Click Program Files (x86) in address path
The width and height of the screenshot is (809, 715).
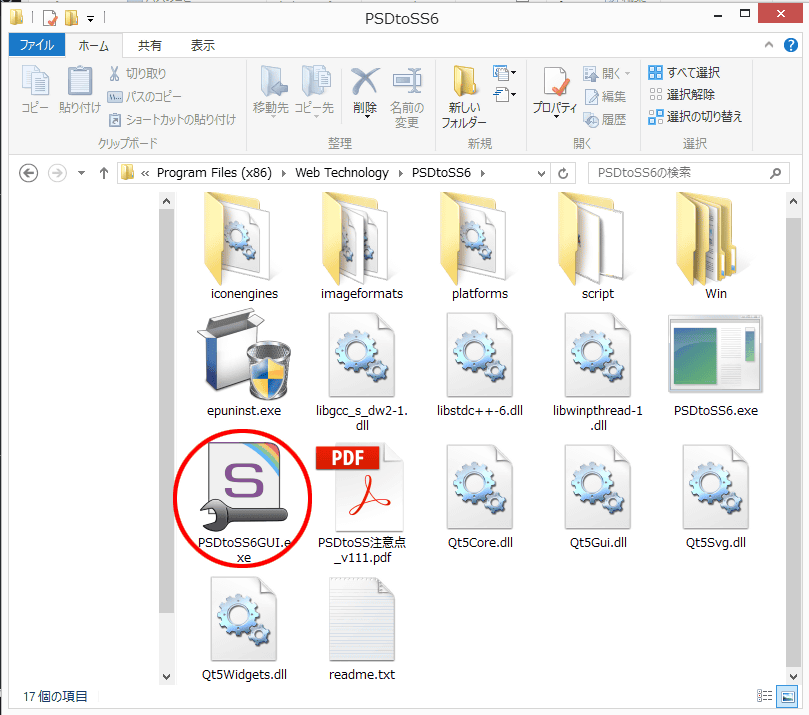pos(214,173)
